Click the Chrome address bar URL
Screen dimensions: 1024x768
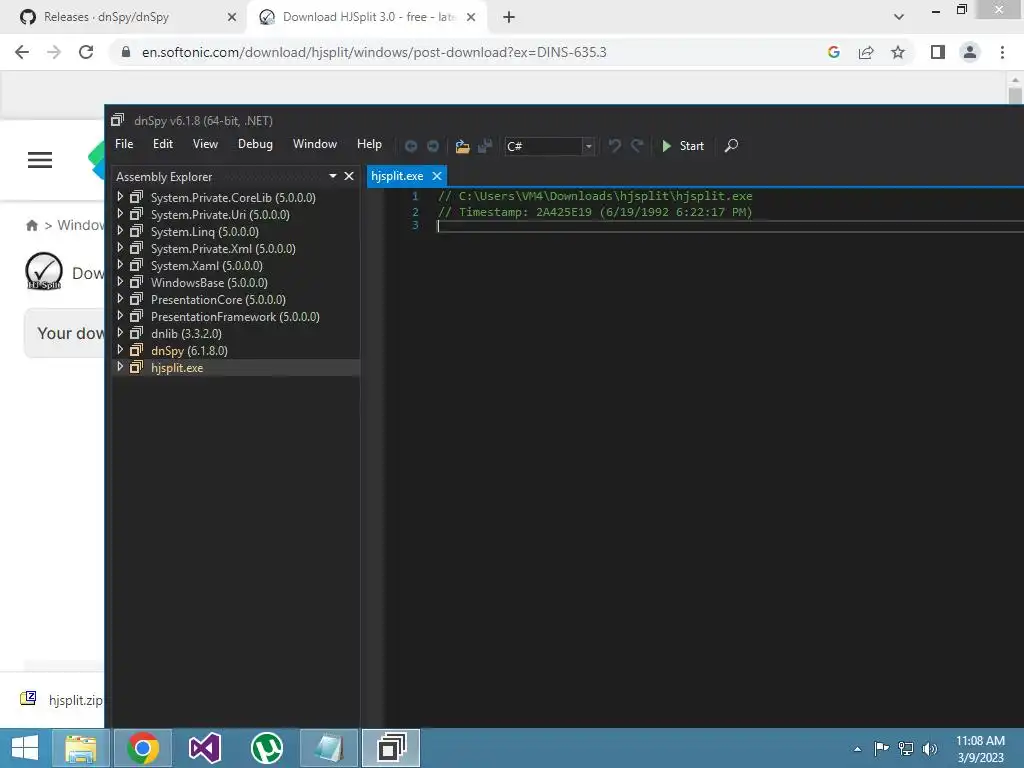click(374, 52)
